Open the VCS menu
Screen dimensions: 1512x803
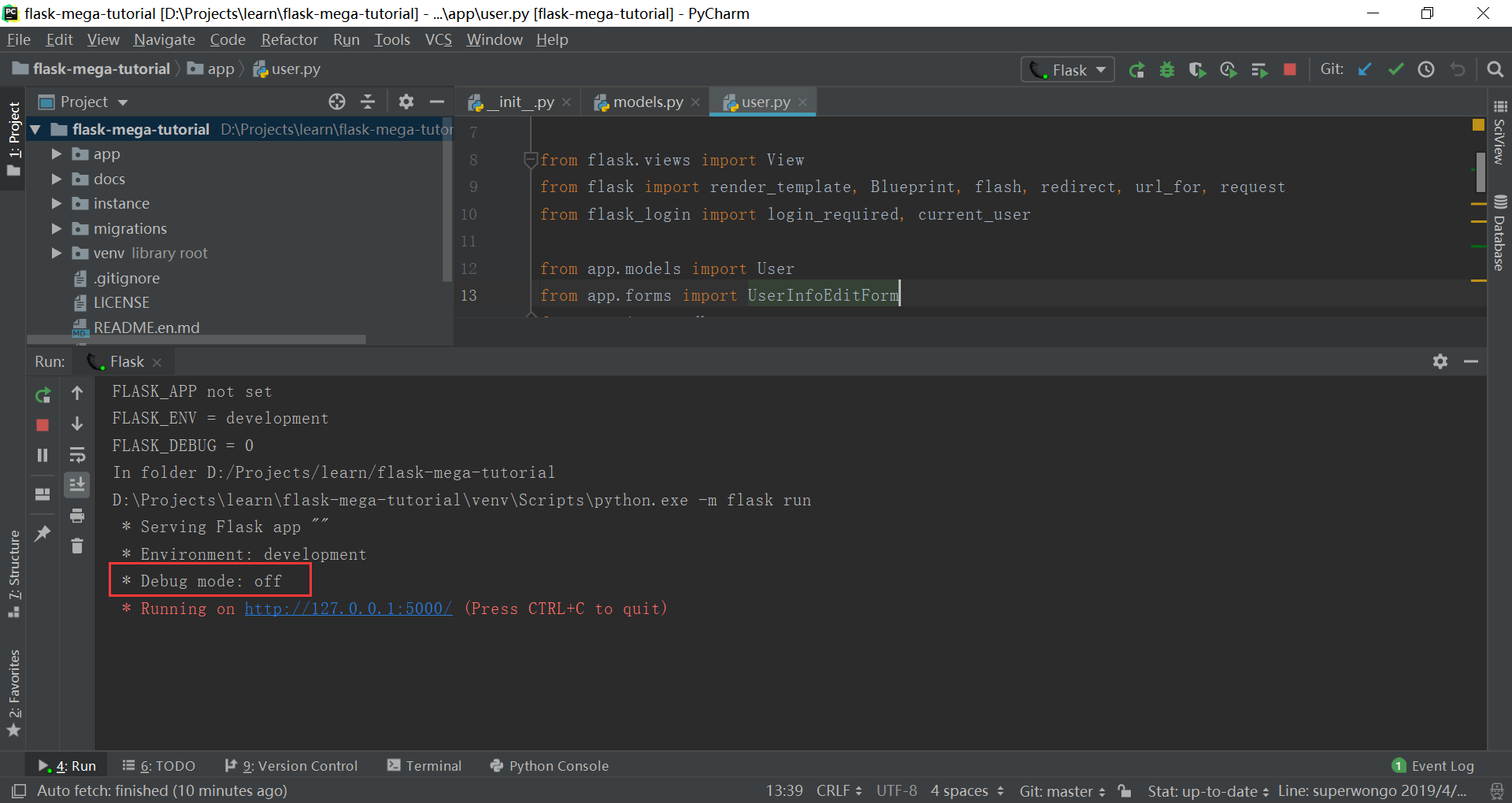pyautogui.click(x=438, y=39)
